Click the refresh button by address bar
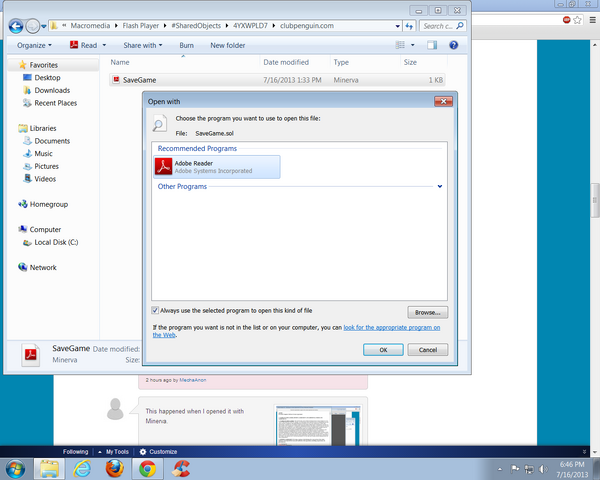This screenshot has height=480, width=600. tap(409, 26)
